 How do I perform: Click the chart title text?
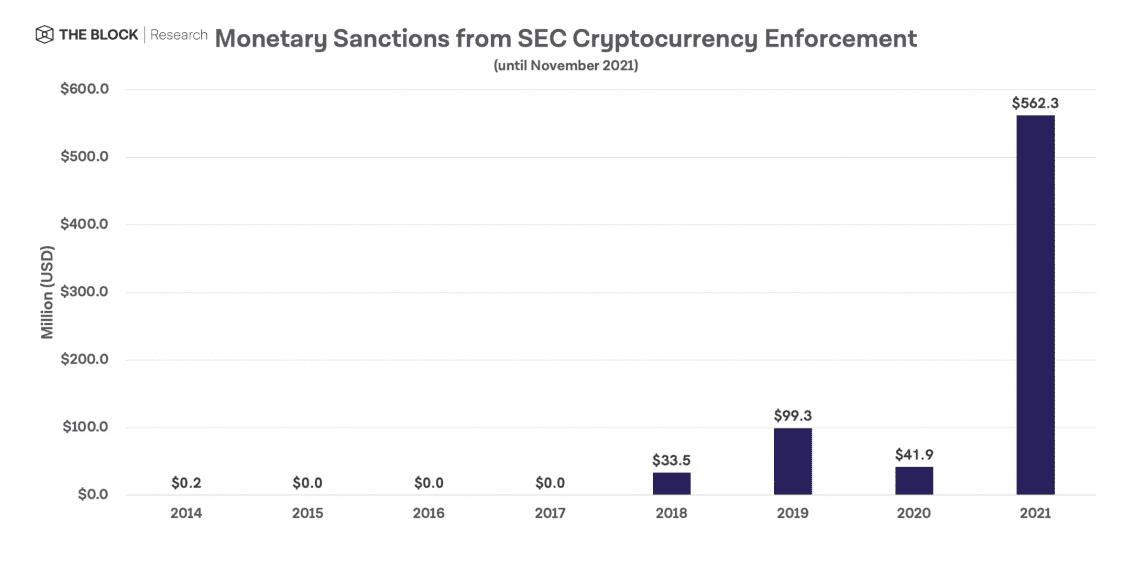point(565,39)
